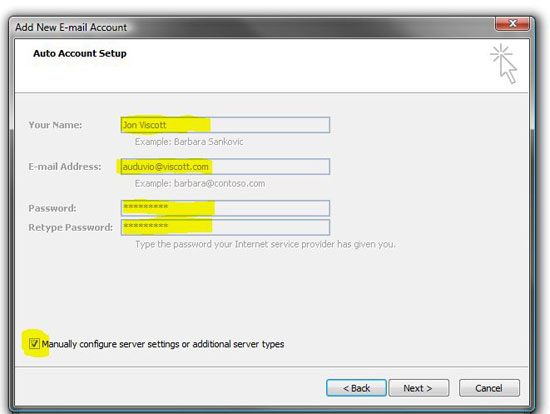
Task: Click the 'Manually configure server settings' label text
Action: [163, 344]
